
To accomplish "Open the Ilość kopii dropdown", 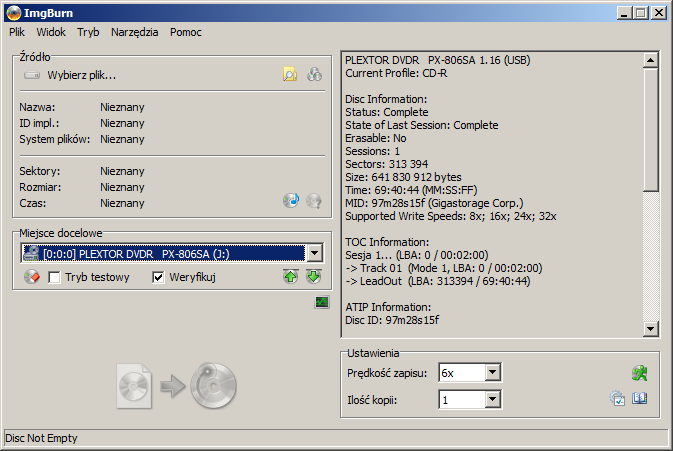I will (x=493, y=400).
